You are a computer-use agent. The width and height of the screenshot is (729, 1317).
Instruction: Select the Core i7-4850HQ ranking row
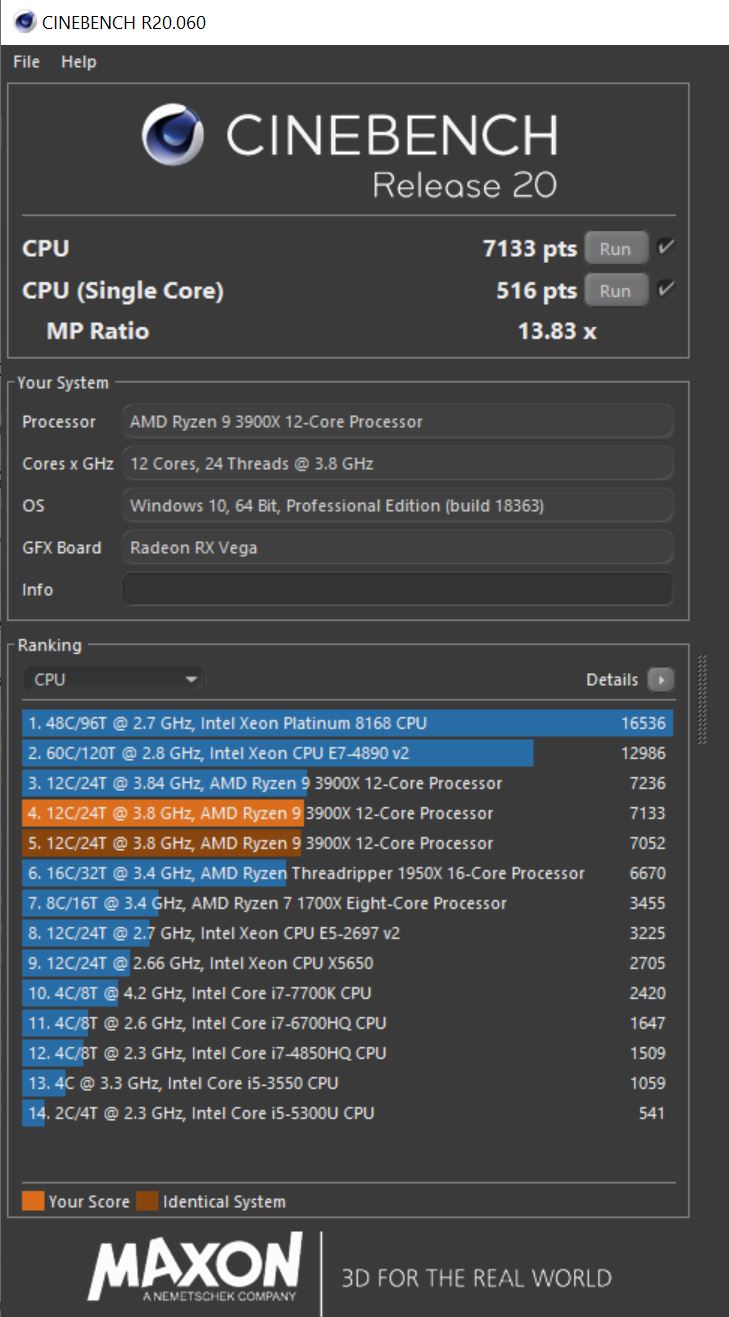click(347, 1053)
